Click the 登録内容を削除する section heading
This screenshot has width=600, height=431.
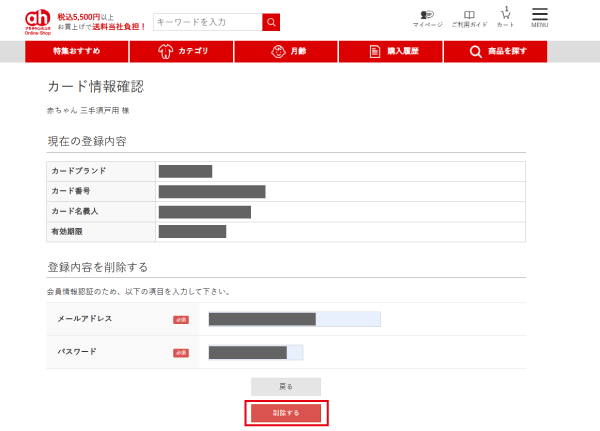98,267
